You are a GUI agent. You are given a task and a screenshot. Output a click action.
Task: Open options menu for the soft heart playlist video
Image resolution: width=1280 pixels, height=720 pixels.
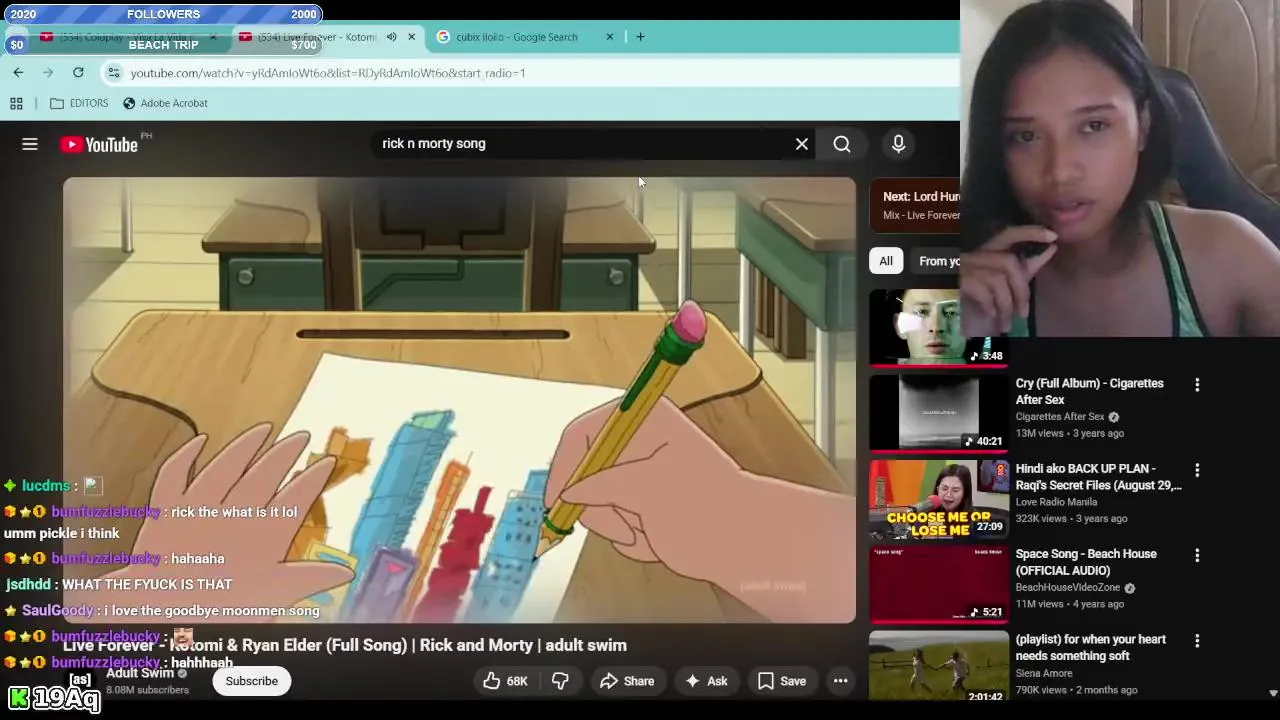point(1197,641)
